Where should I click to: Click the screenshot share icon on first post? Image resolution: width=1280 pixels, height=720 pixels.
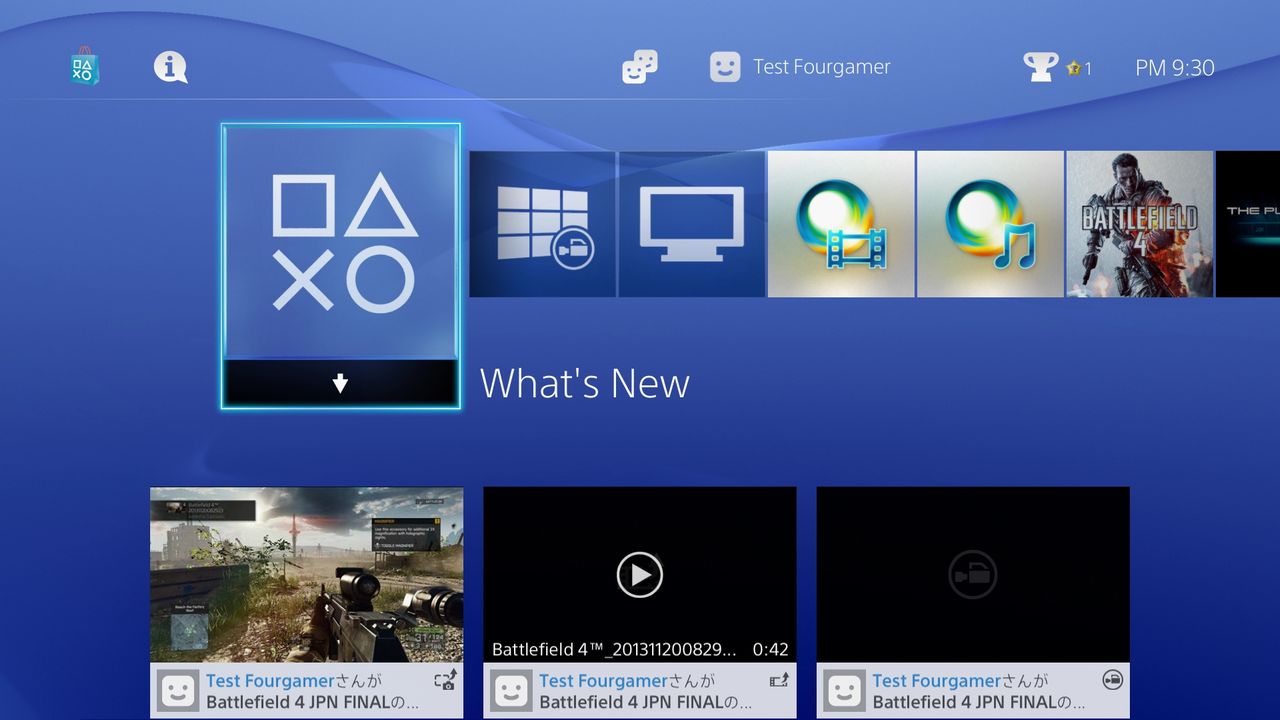[x=445, y=681]
